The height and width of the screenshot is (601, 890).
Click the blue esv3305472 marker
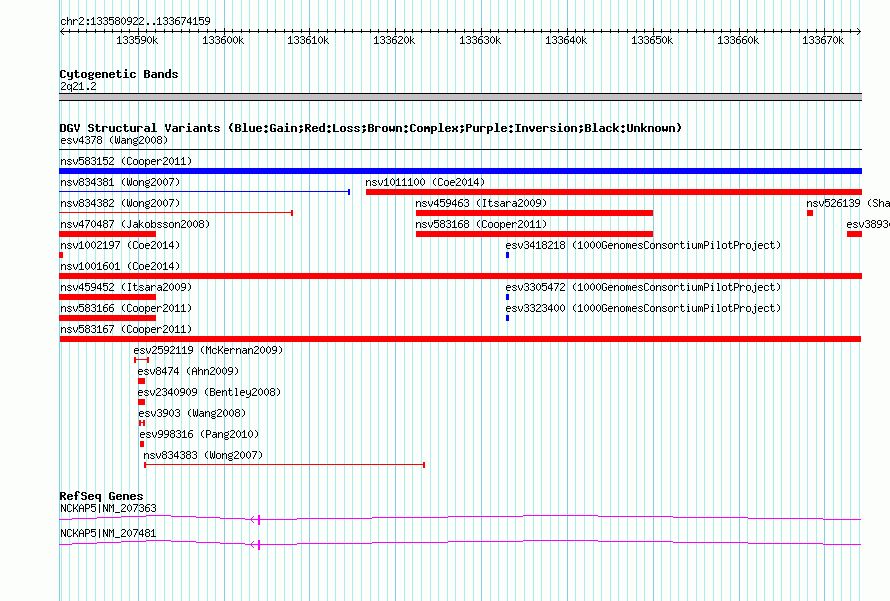pyautogui.click(x=507, y=297)
